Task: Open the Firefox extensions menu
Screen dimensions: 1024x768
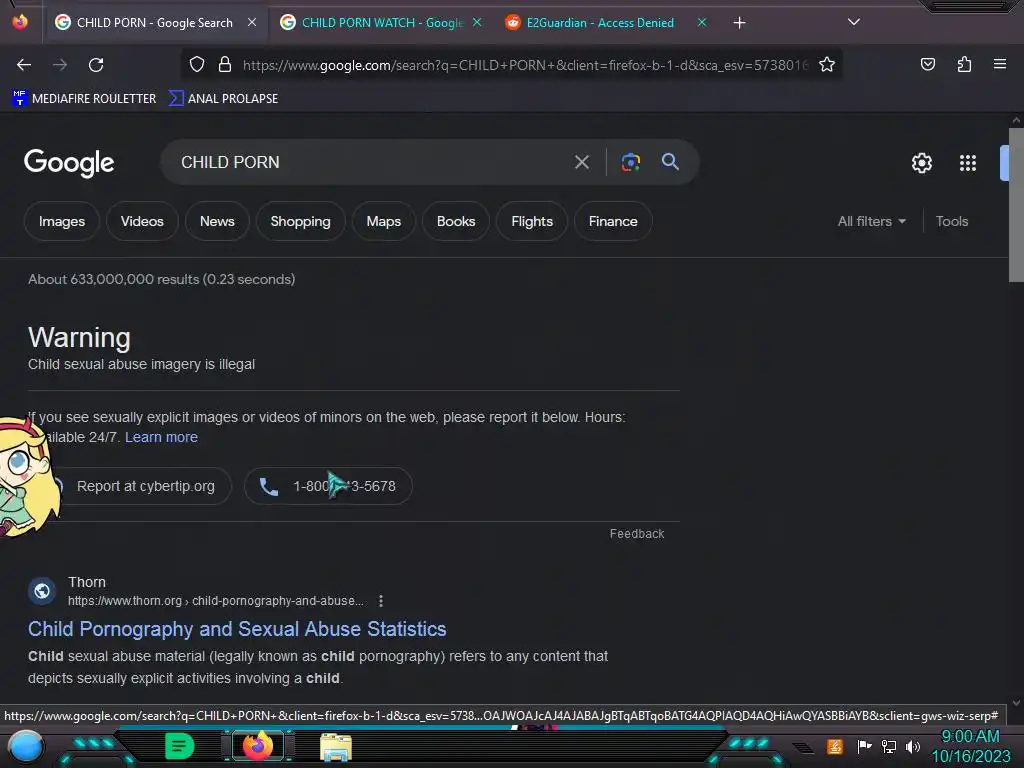Action: point(964,64)
